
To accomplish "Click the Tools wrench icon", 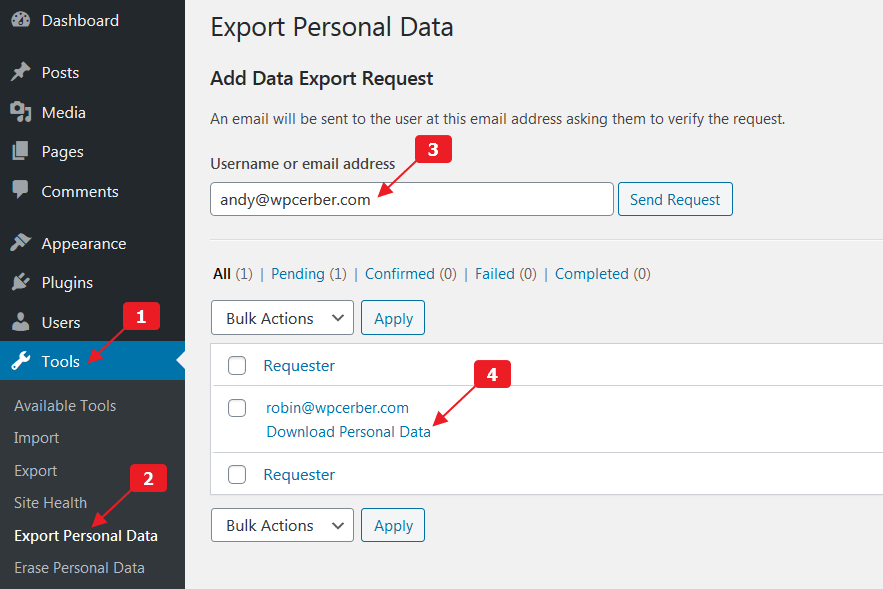I will click(x=21, y=361).
